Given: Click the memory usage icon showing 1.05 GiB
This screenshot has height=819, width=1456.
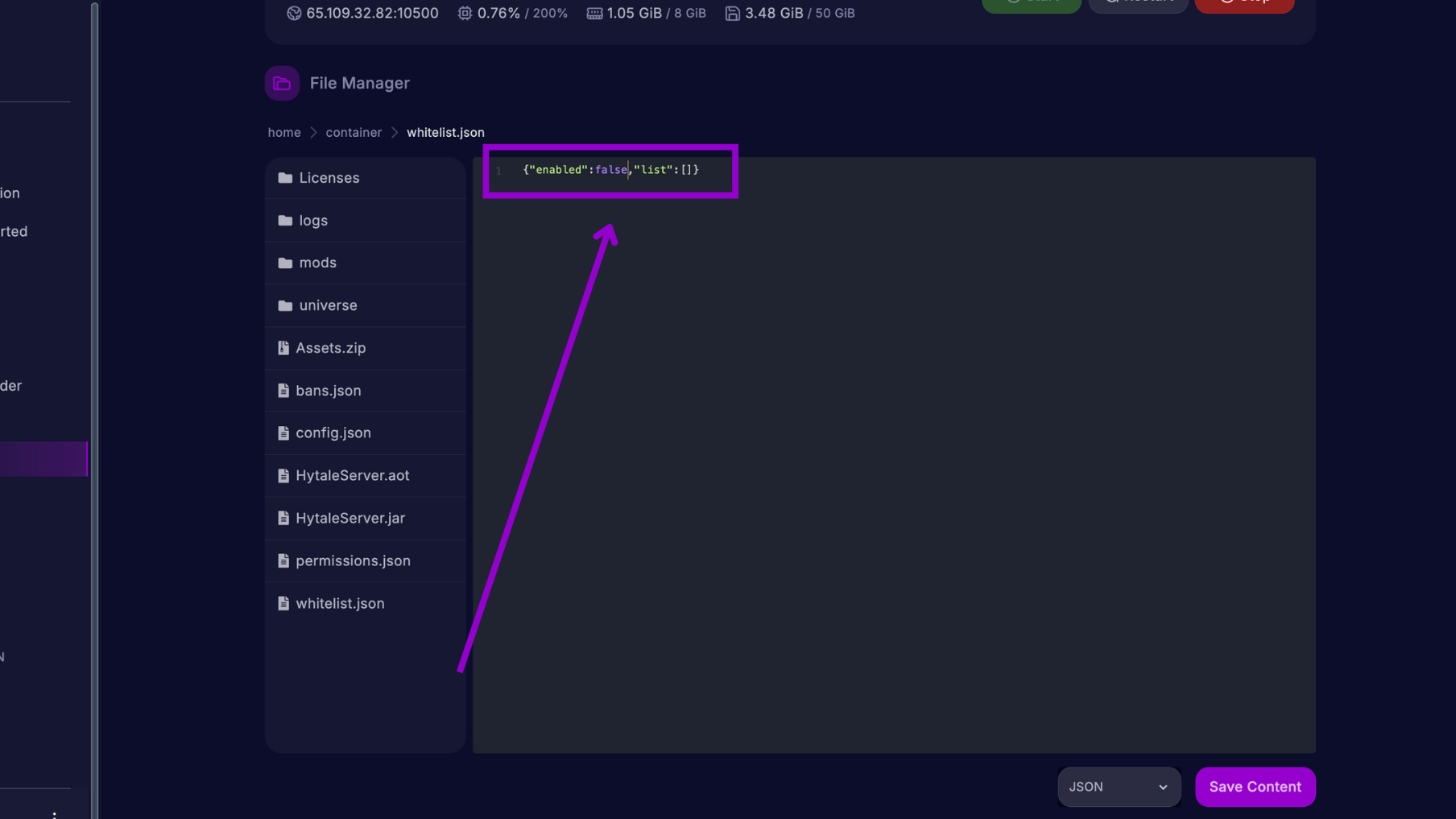Looking at the screenshot, I should [x=594, y=13].
